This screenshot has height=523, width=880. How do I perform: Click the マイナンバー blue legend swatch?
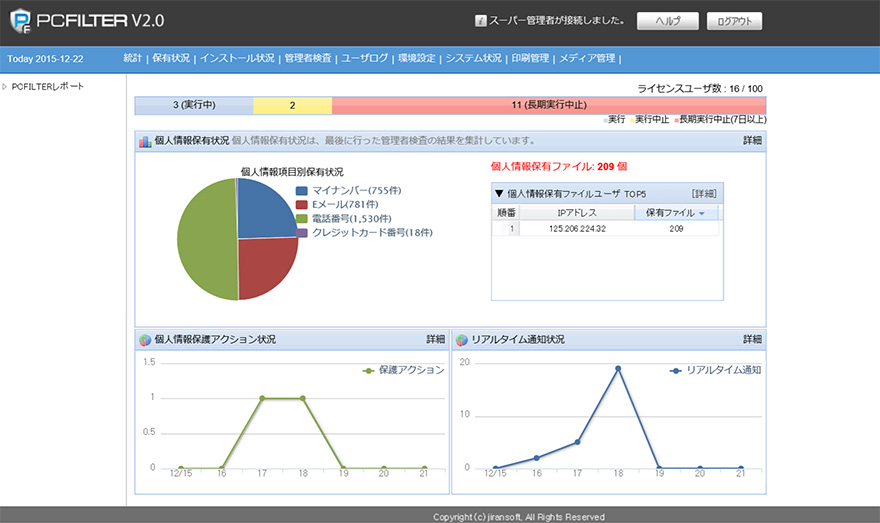coord(302,190)
